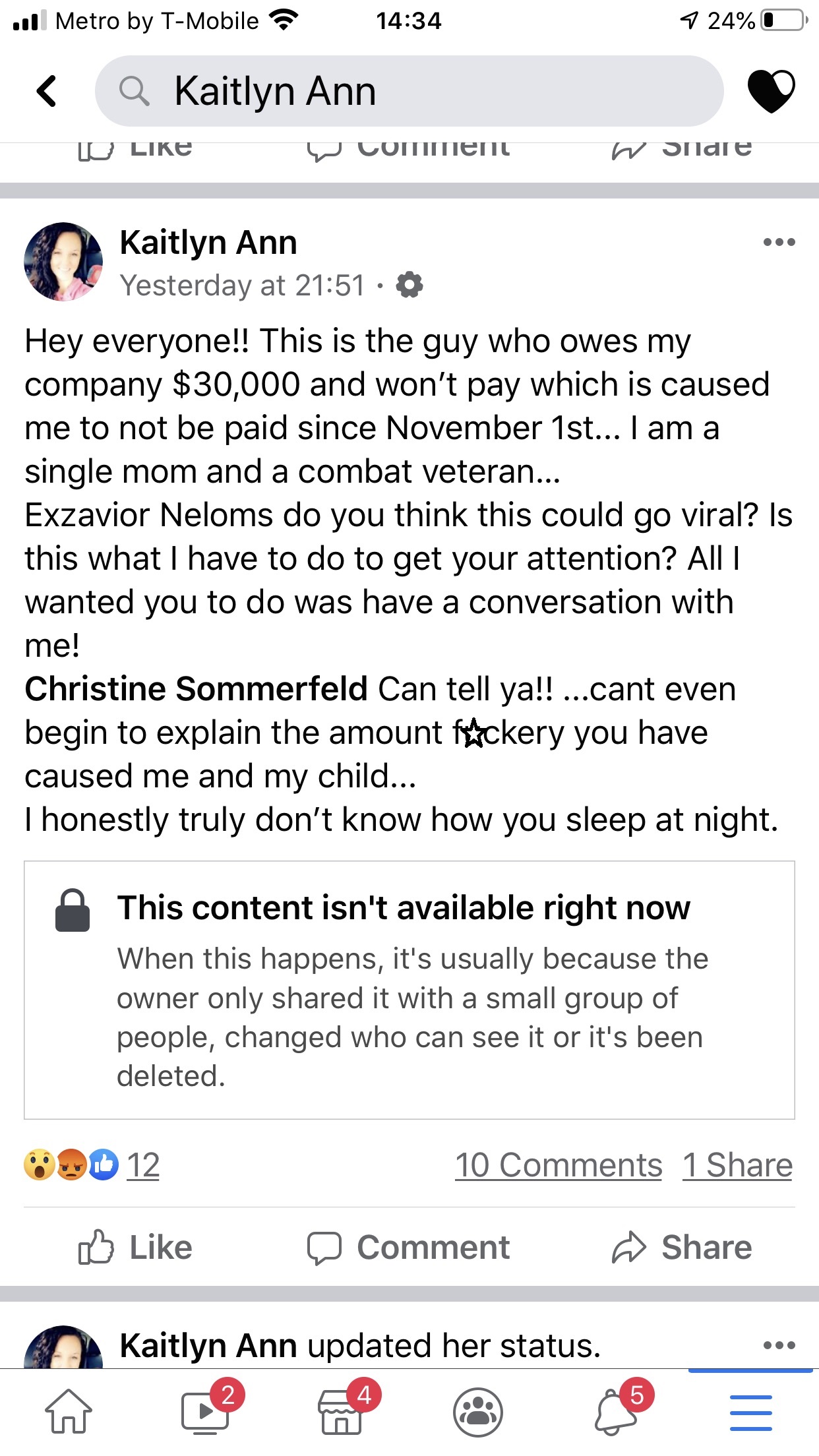819x1456 pixels.
Task: Tap the back arrow beside search bar
Action: (x=47, y=91)
